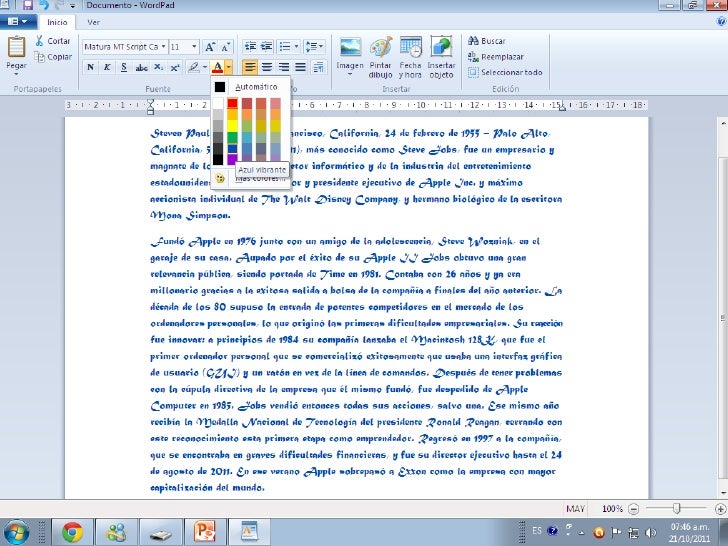Open the Quick Access Toolbar customize arrow
Screen dimensions: 728x546
(73, 6)
